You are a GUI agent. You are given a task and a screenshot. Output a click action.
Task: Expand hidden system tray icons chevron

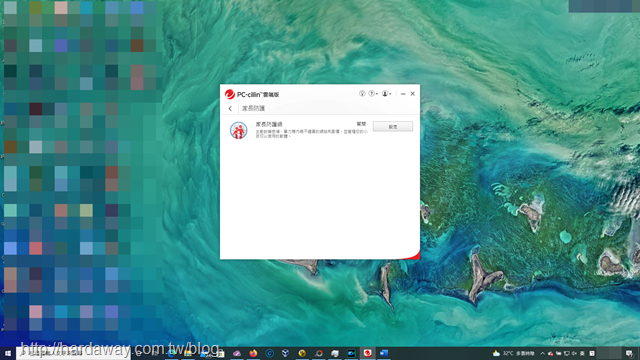(542, 353)
